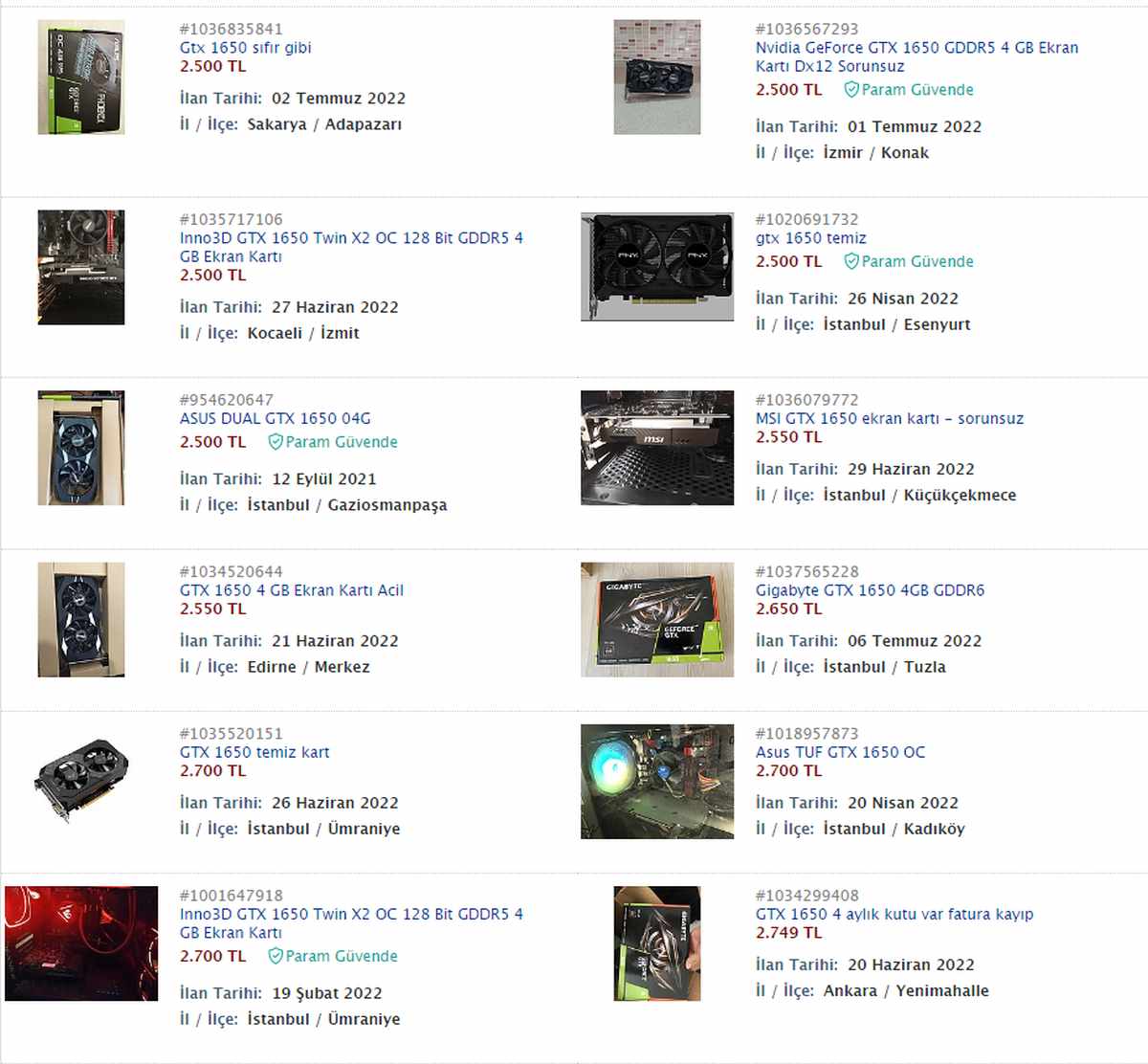Open the Gigabyte box photo thumbnail
The image size is (1148, 1064).
coord(657,620)
